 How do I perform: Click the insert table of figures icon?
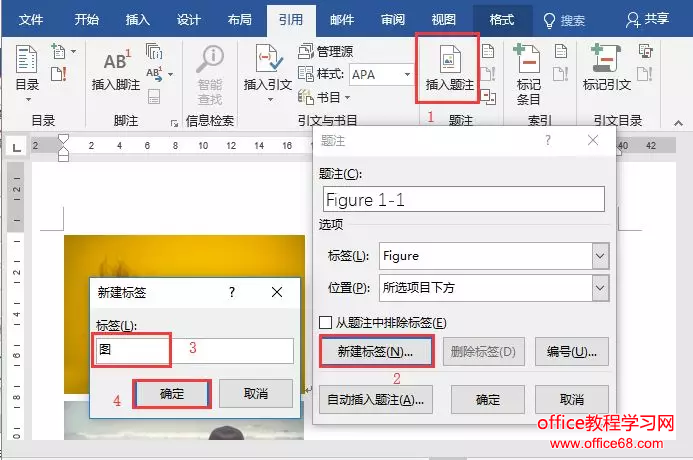tap(488, 51)
